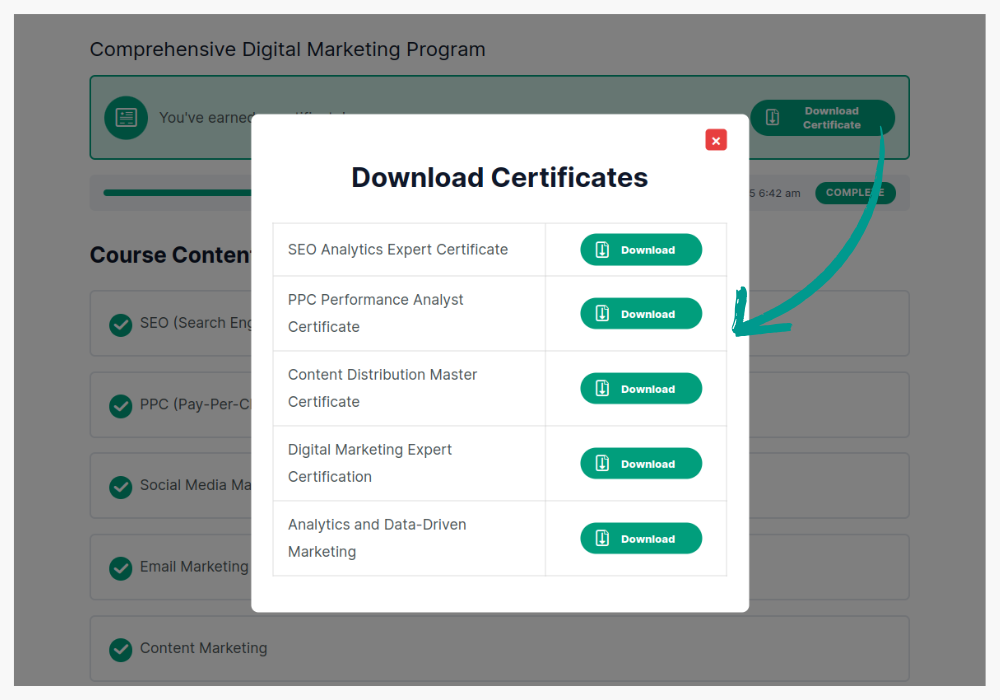
Task: Click the Comprehensive Digital Marketing Program title
Action: [x=287, y=49]
